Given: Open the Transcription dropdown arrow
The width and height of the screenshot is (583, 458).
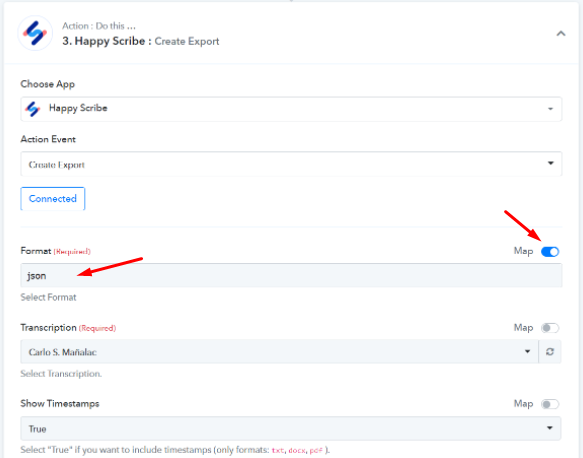Looking at the screenshot, I should (527, 352).
